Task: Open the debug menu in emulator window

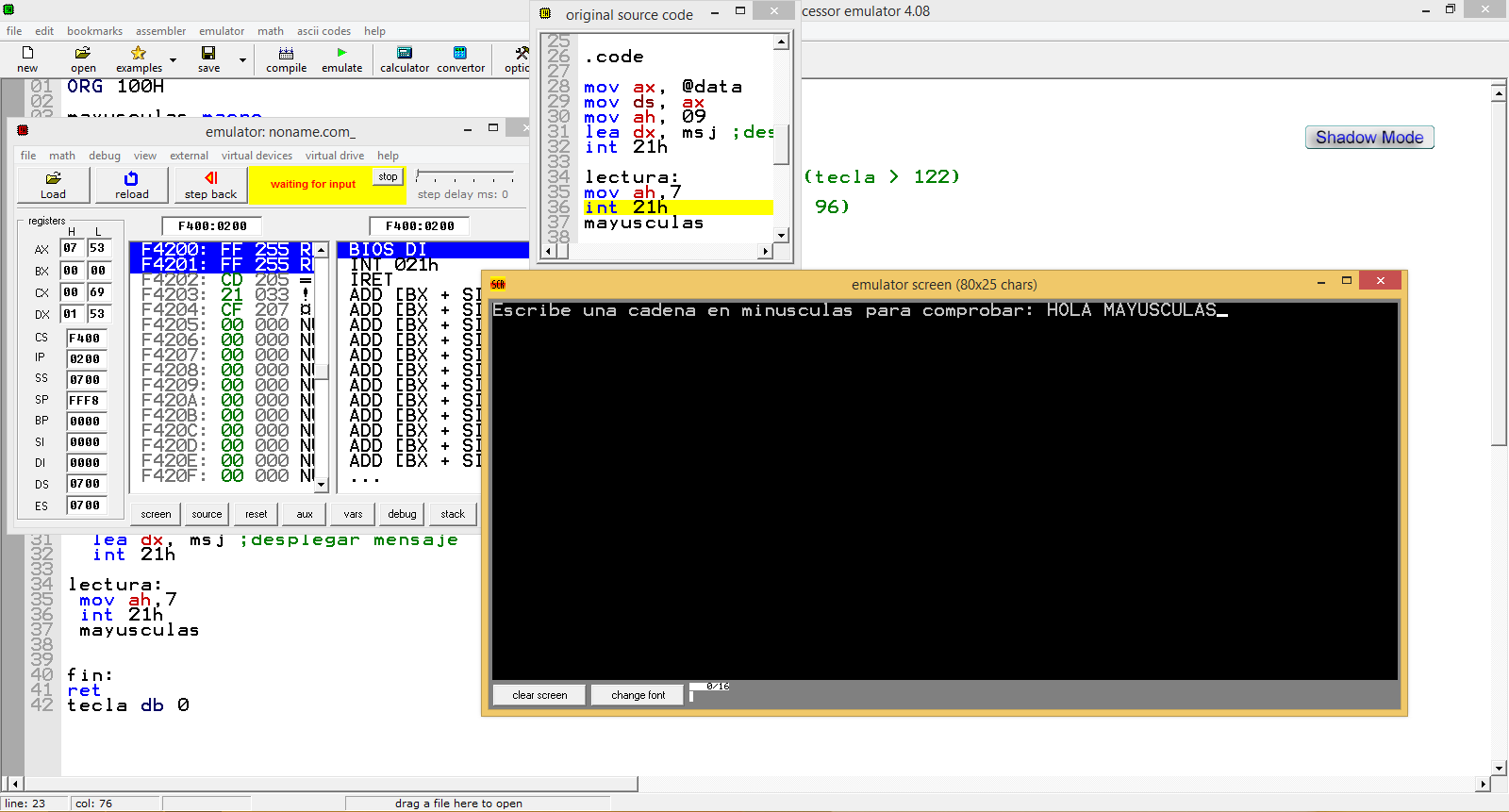Action: point(105,156)
